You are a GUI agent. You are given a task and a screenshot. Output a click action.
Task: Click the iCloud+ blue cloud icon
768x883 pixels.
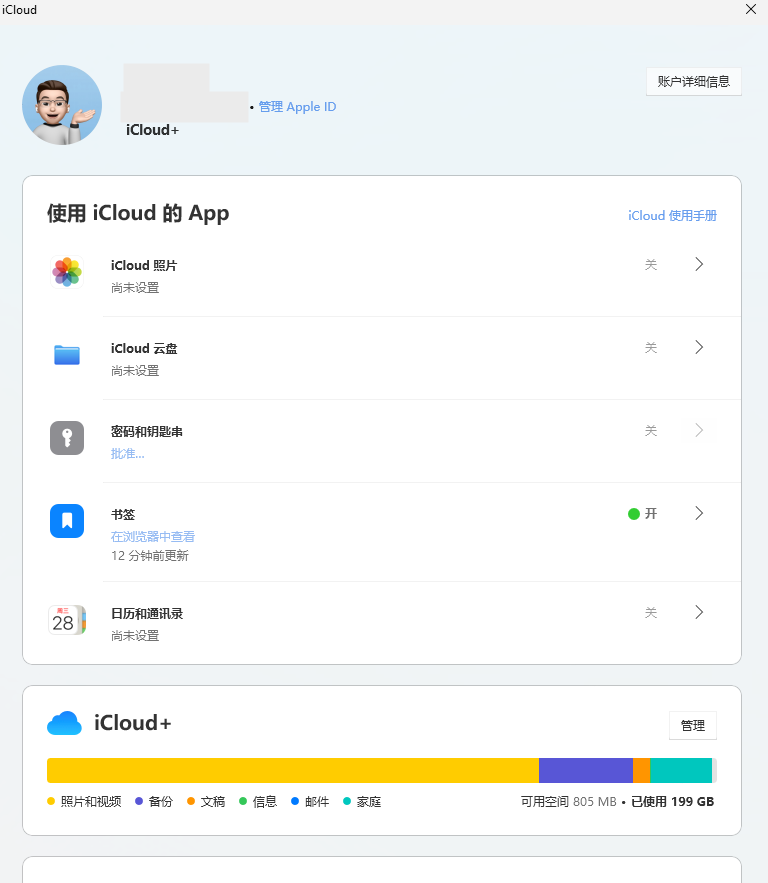coord(64,723)
